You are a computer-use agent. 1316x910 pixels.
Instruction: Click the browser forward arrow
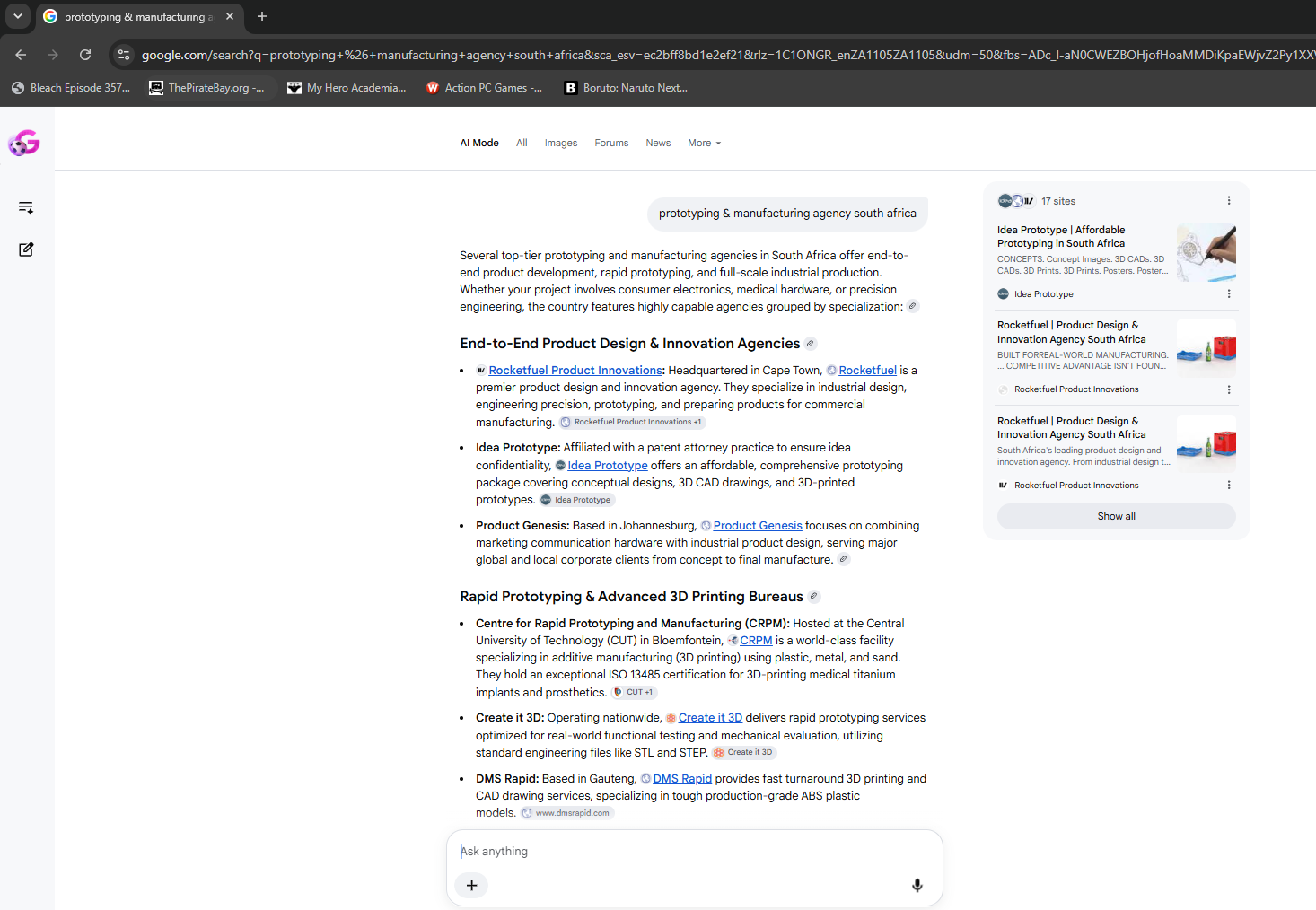[53, 55]
